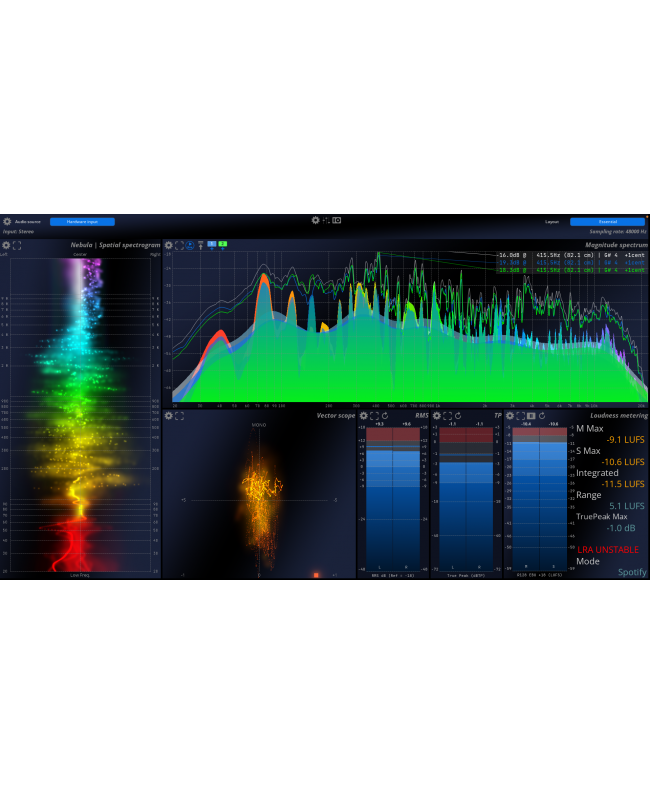Click the I/O routing icon in top center

pyautogui.click(x=337, y=220)
